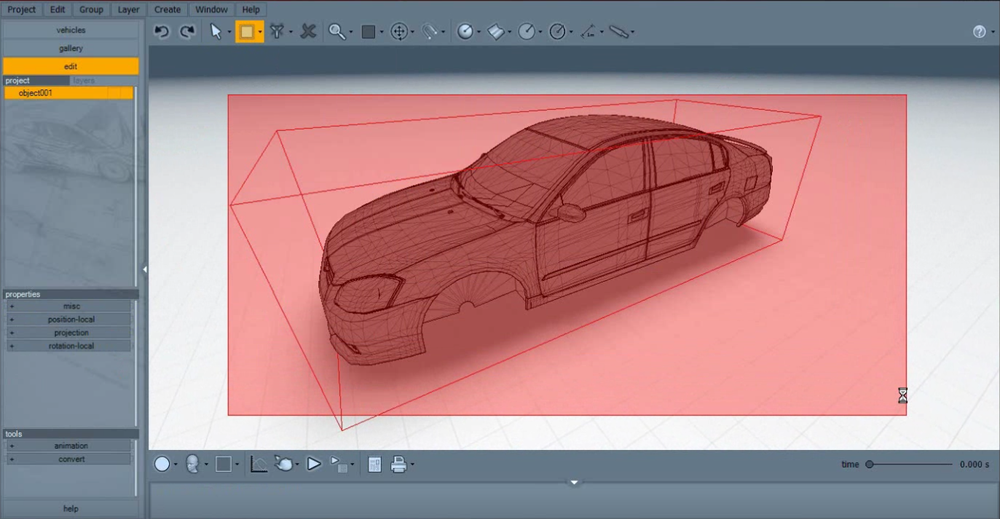Image resolution: width=1000 pixels, height=519 pixels.
Task: Select the move crosshair tool
Action: point(399,32)
